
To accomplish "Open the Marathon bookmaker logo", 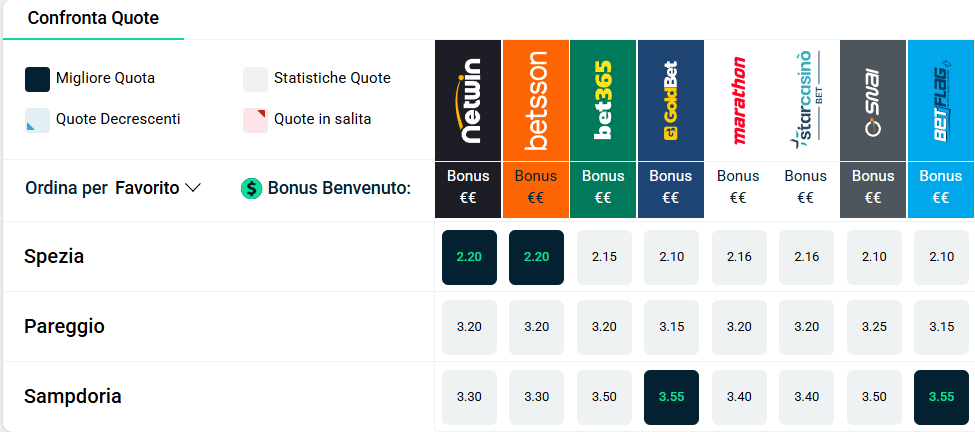I will 738,100.
